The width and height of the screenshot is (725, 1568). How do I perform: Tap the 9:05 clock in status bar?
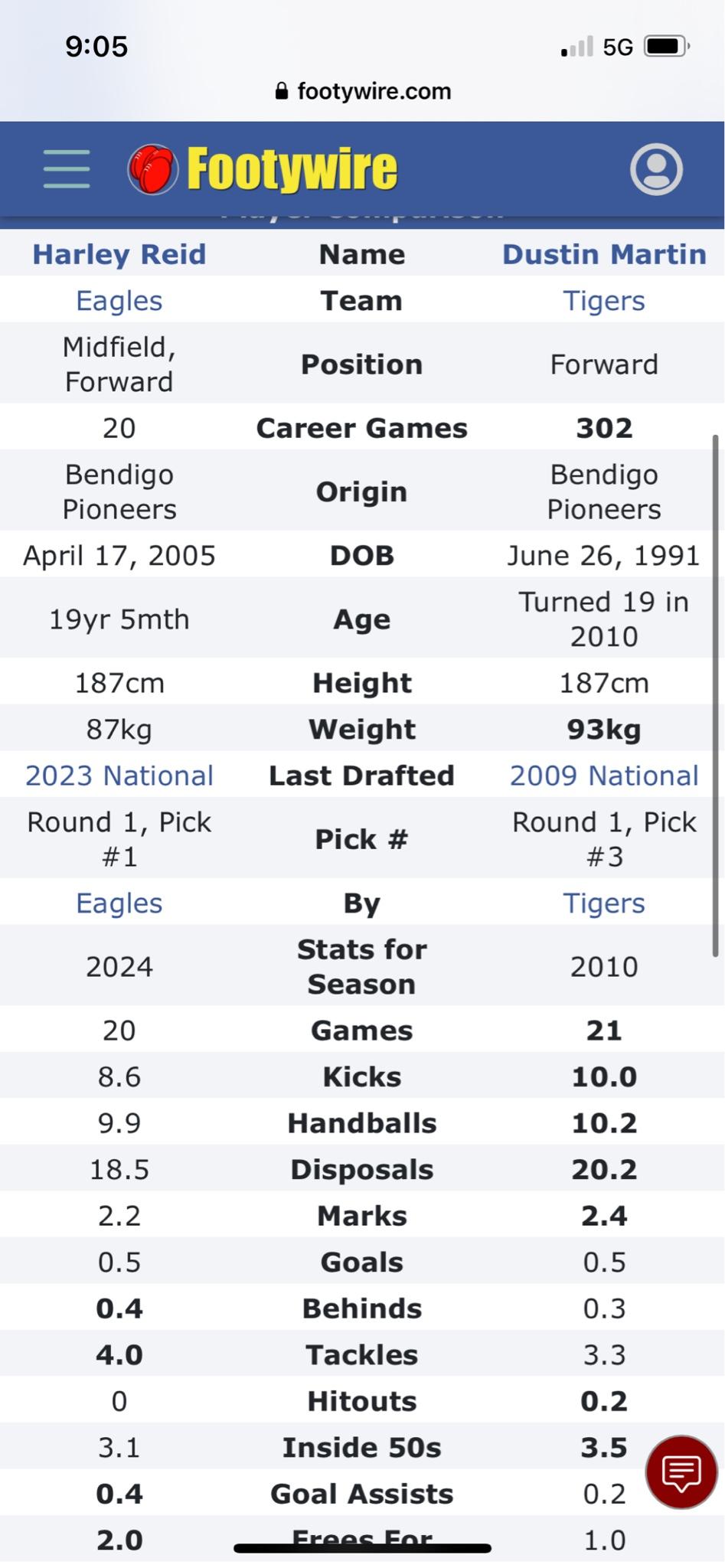[x=96, y=47]
